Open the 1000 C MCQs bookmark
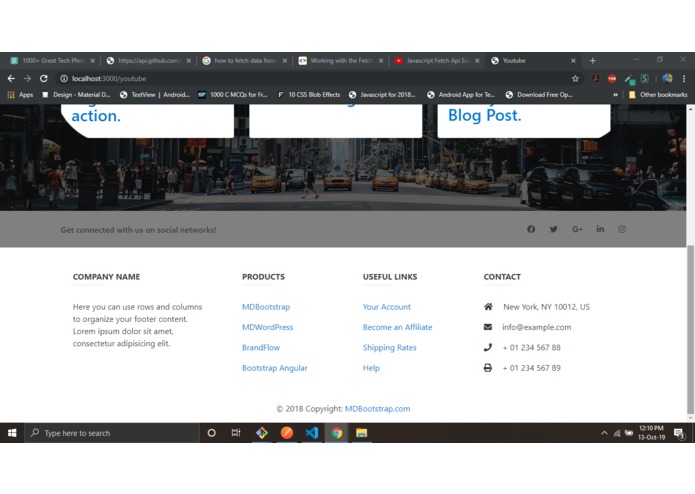The height and width of the screenshot is (494, 695). tap(233, 95)
